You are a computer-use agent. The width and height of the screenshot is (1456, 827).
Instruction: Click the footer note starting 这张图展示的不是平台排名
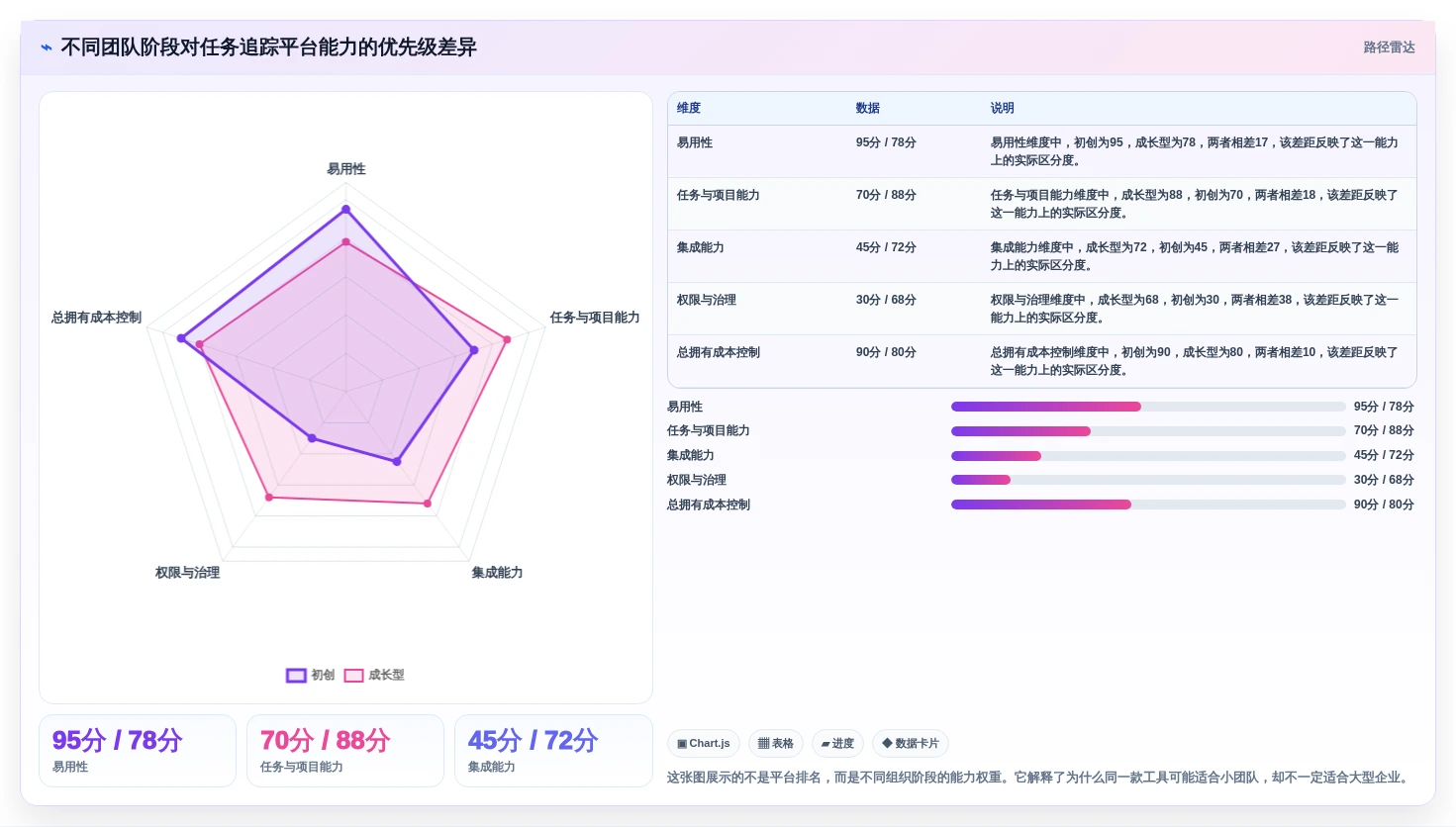[x=1038, y=778]
